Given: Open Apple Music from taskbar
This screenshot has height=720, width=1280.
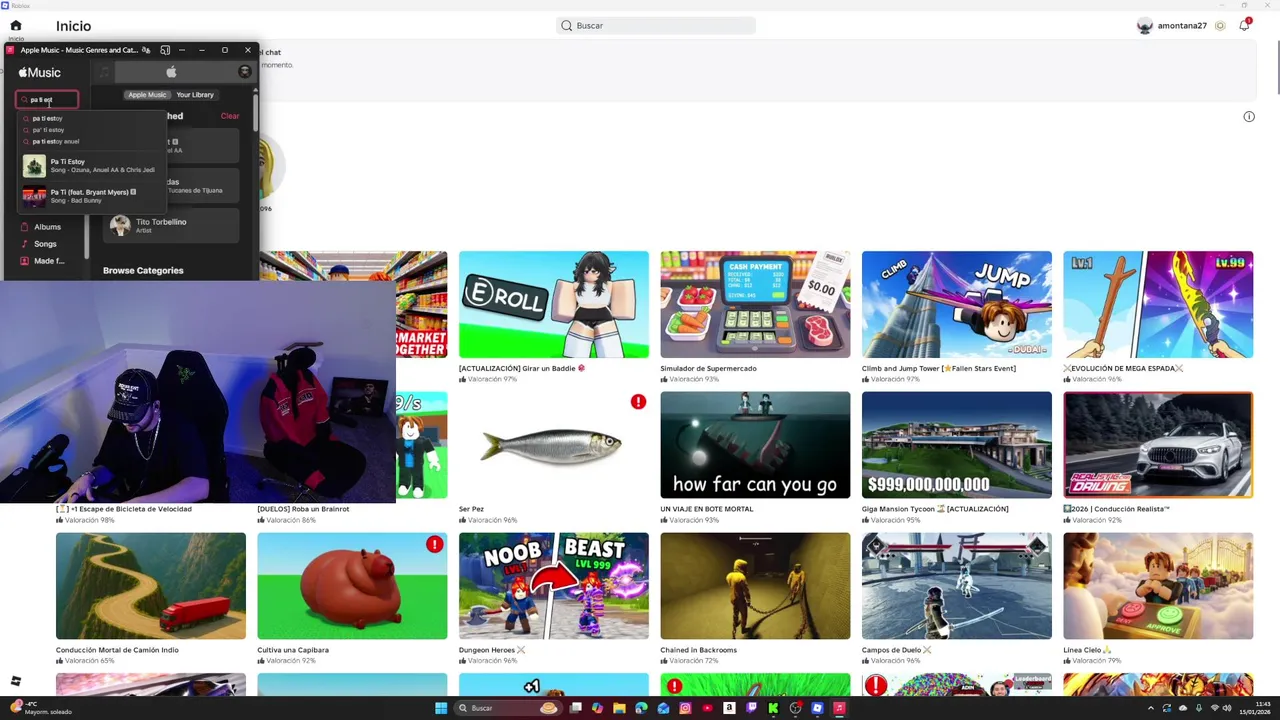Looking at the screenshot, I should coord(839,708).
